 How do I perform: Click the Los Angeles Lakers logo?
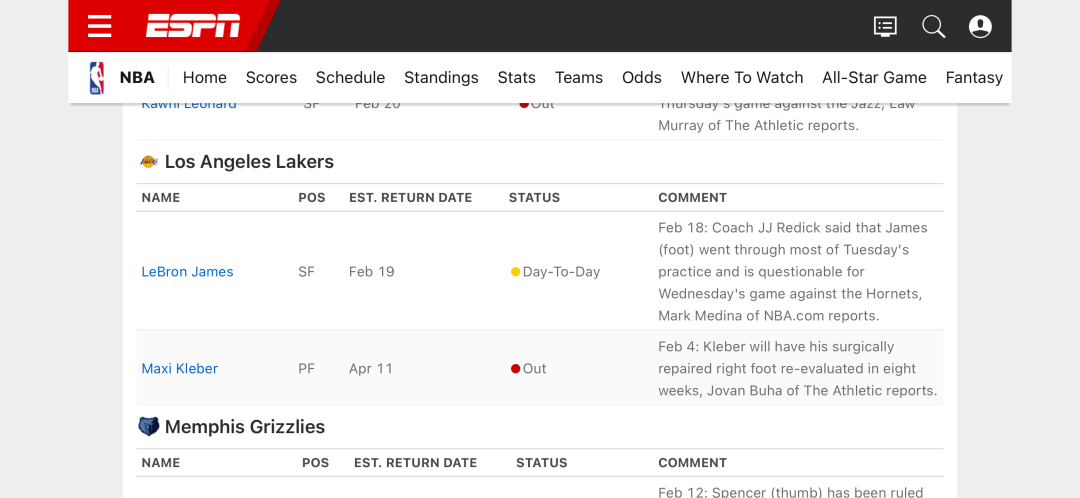pyautogui.click(x=149, y=162)
